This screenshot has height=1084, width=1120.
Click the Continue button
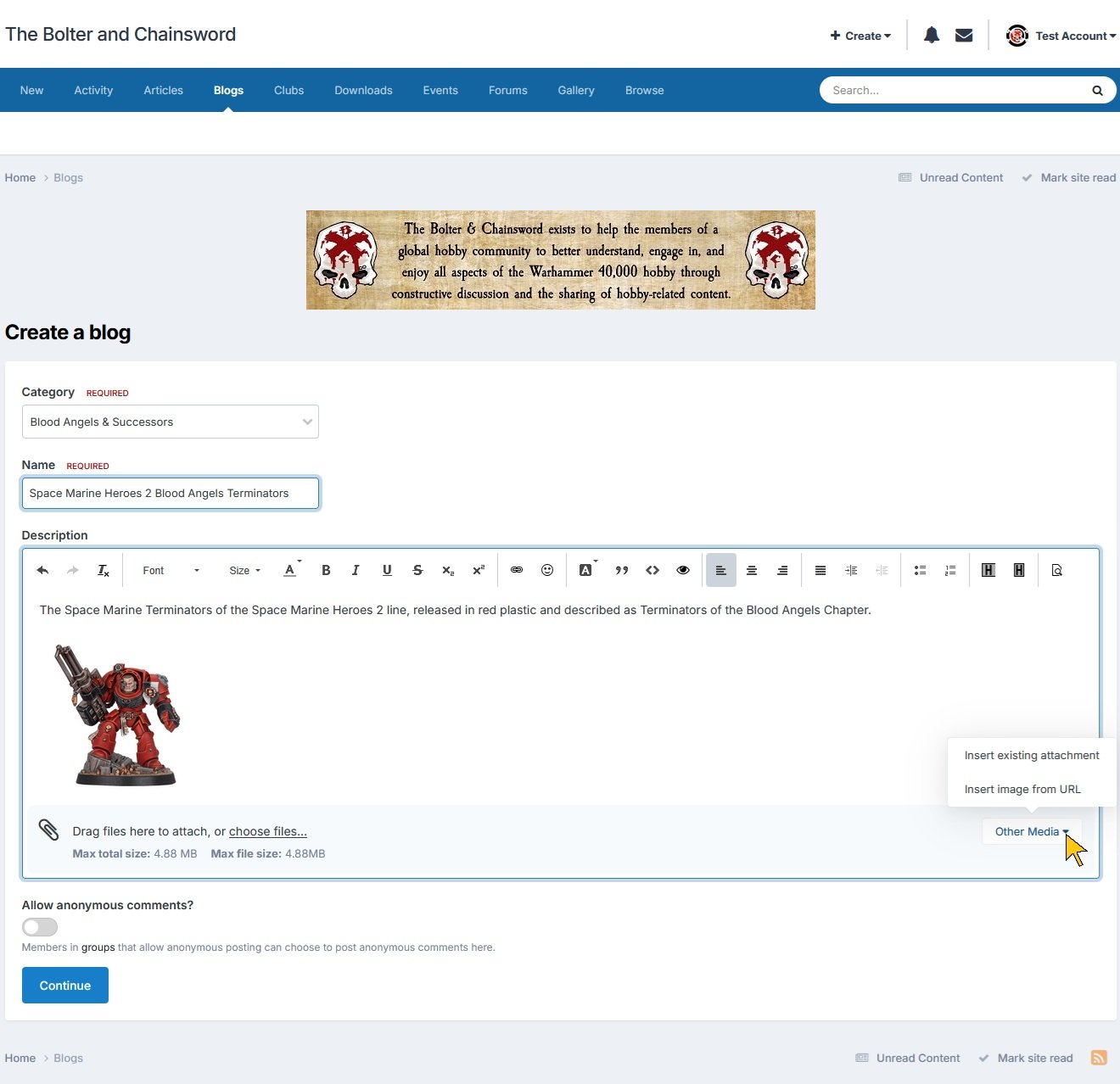(65, 986)
